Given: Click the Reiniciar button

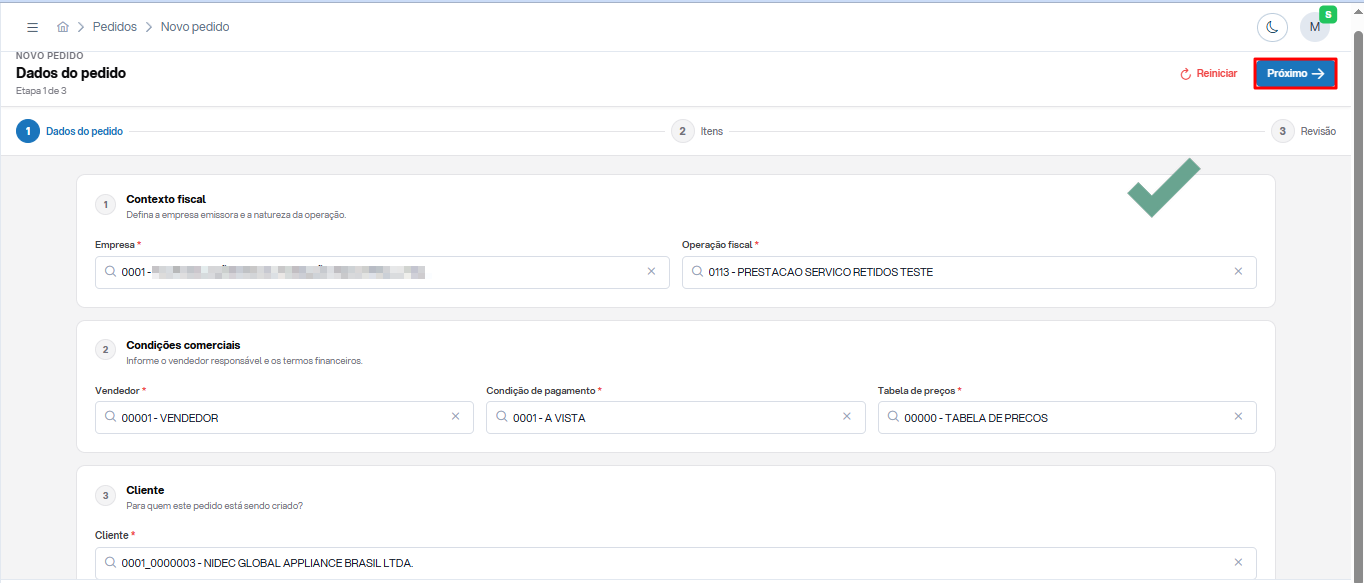Looking at the screenshot, I should click(x=1209, y=73).
